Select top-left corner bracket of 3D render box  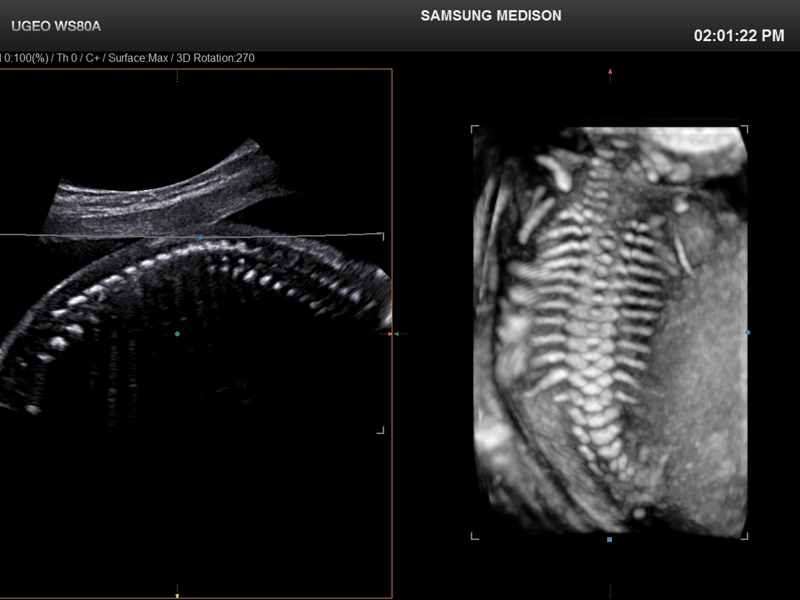(475, 129)
